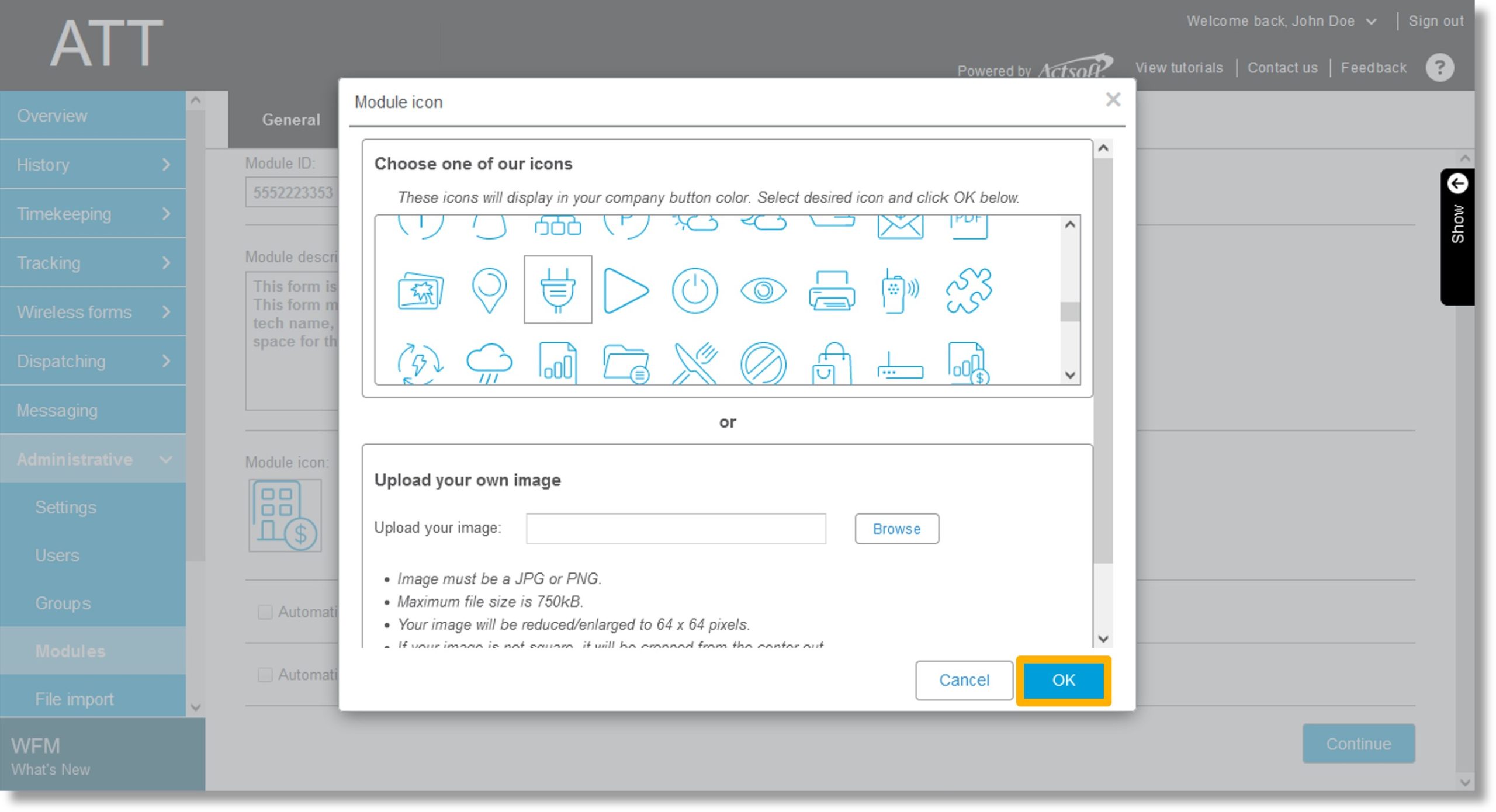
Task: Select the shopping bags icon
Action: pyautogui.click(x=832, y=363)
